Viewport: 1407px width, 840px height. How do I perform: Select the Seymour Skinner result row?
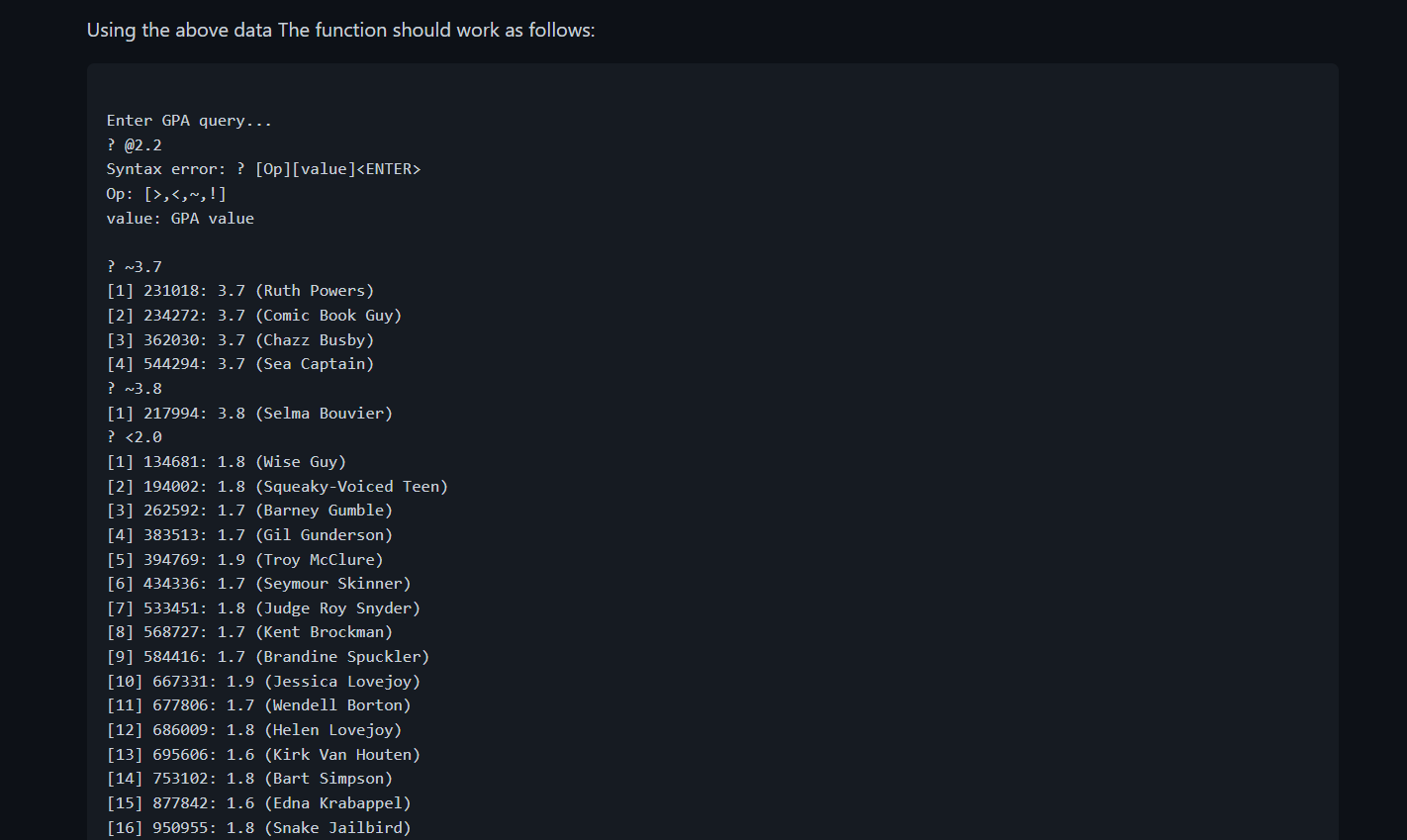pyautogui.click(x=259, y=584)
